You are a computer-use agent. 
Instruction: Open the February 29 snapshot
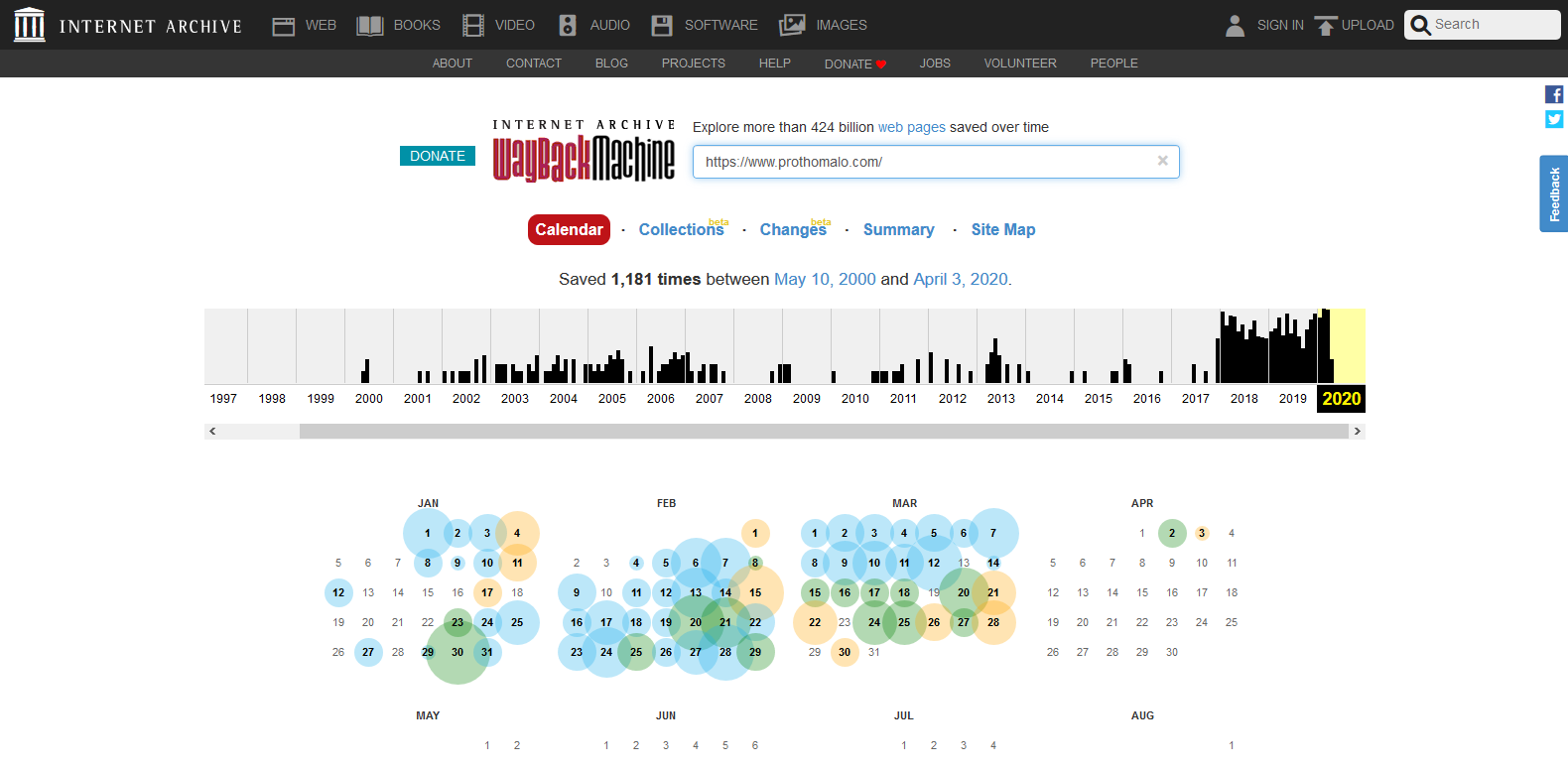[755, 652]
